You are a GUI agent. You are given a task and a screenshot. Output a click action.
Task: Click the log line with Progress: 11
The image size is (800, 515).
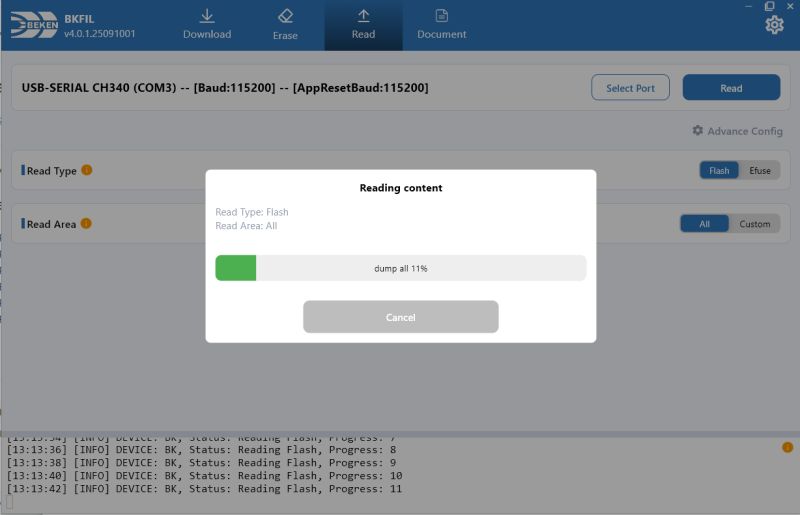204,488
